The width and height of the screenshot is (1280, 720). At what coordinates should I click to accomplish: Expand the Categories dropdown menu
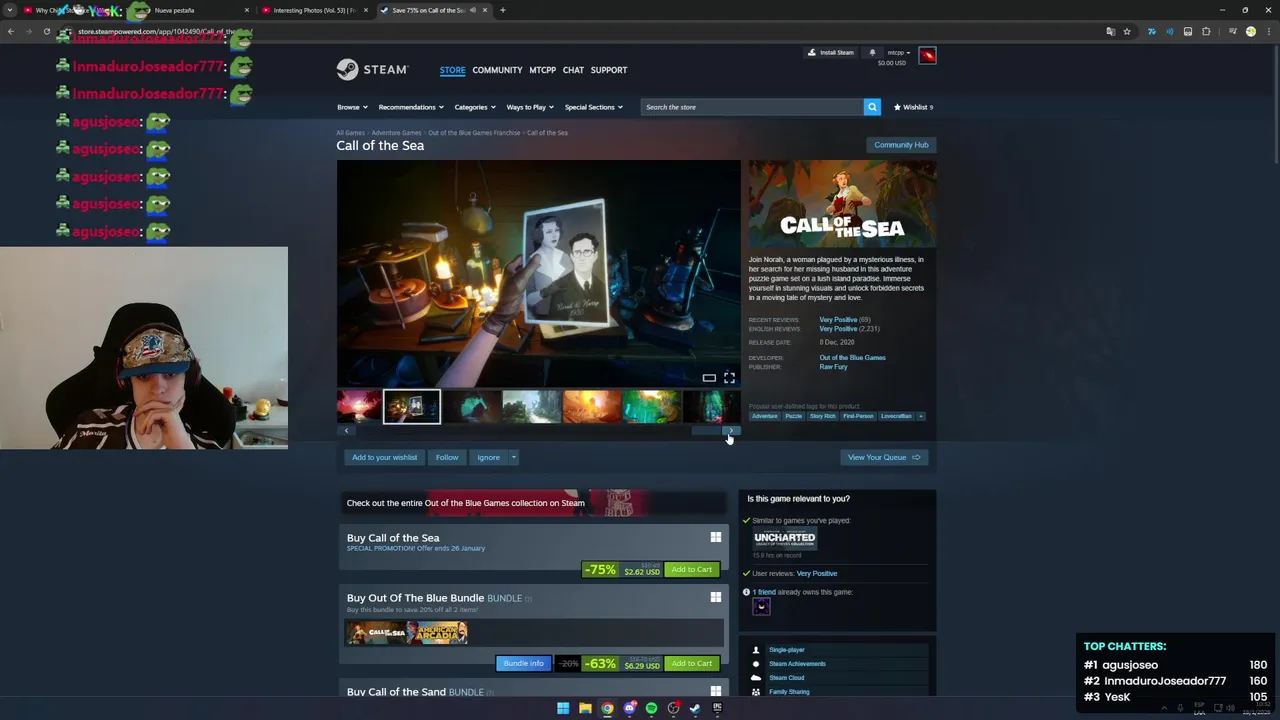(x=475, y=107)
